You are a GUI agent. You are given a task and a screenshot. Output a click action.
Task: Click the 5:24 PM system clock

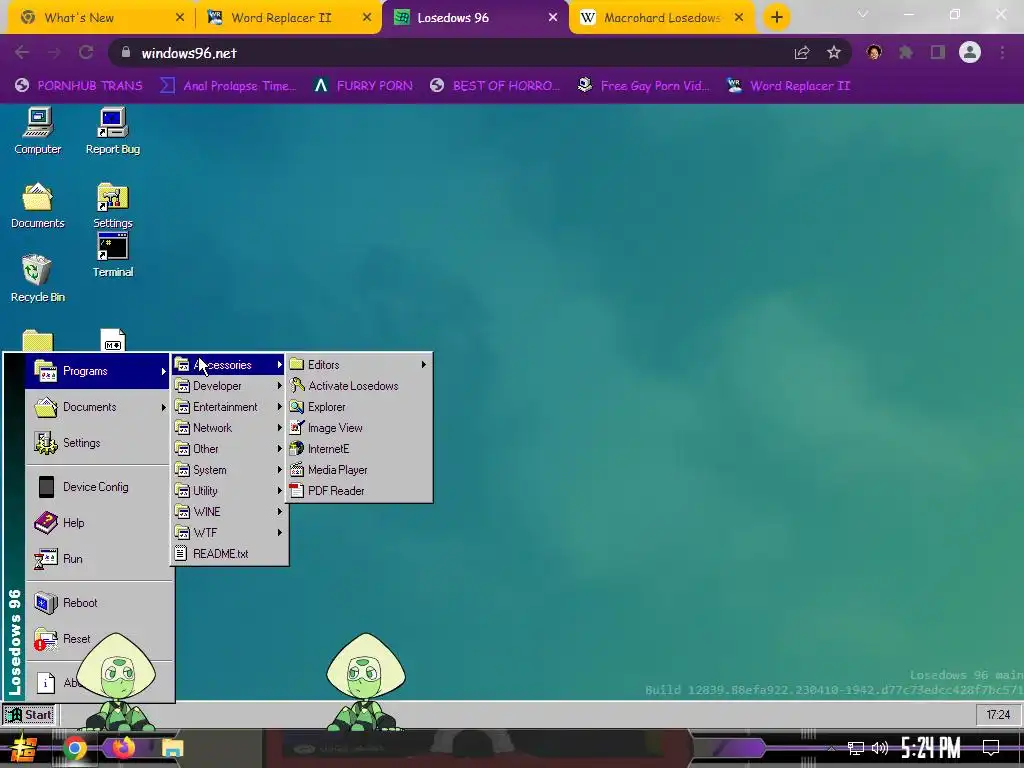(x=931, y=748)
